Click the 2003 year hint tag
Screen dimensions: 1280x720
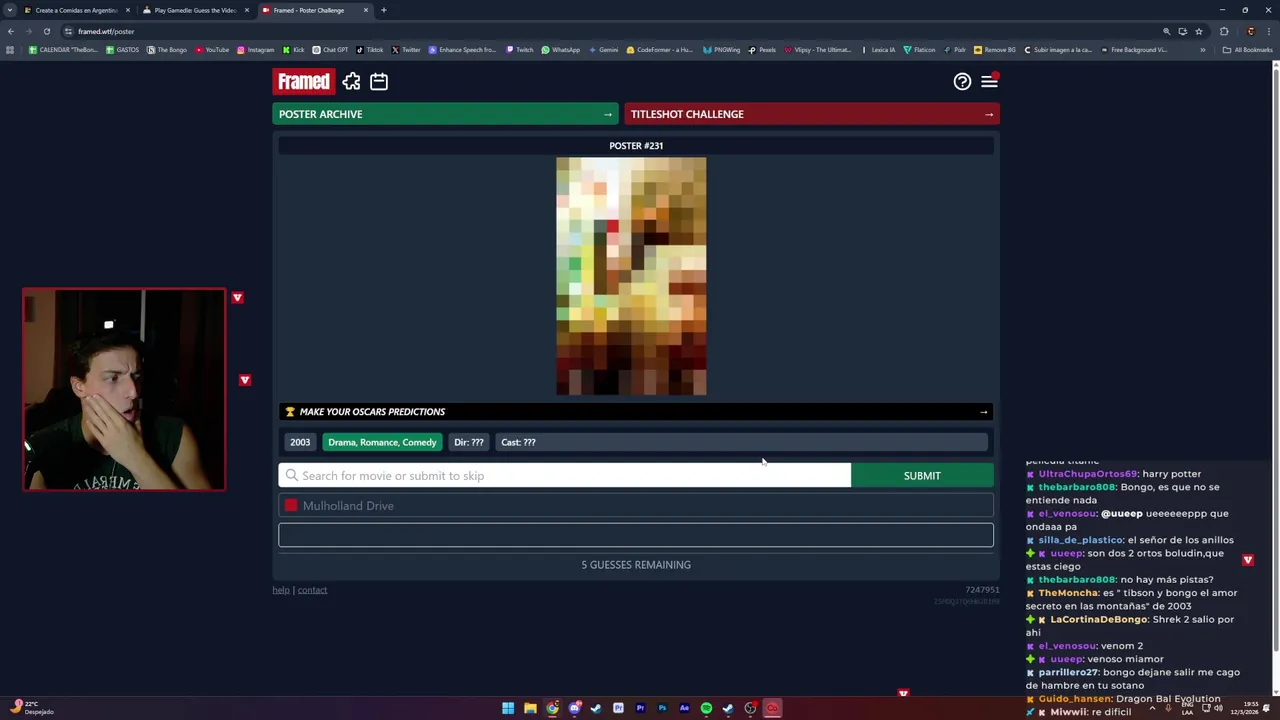300,442
